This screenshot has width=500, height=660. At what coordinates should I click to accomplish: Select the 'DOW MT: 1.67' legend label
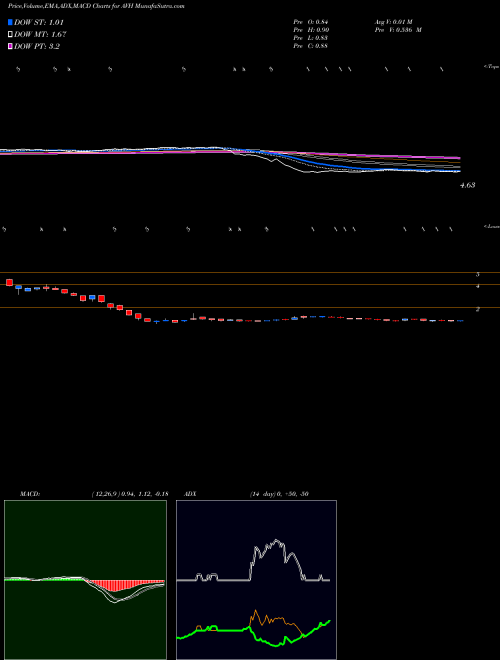pos(40,34)
